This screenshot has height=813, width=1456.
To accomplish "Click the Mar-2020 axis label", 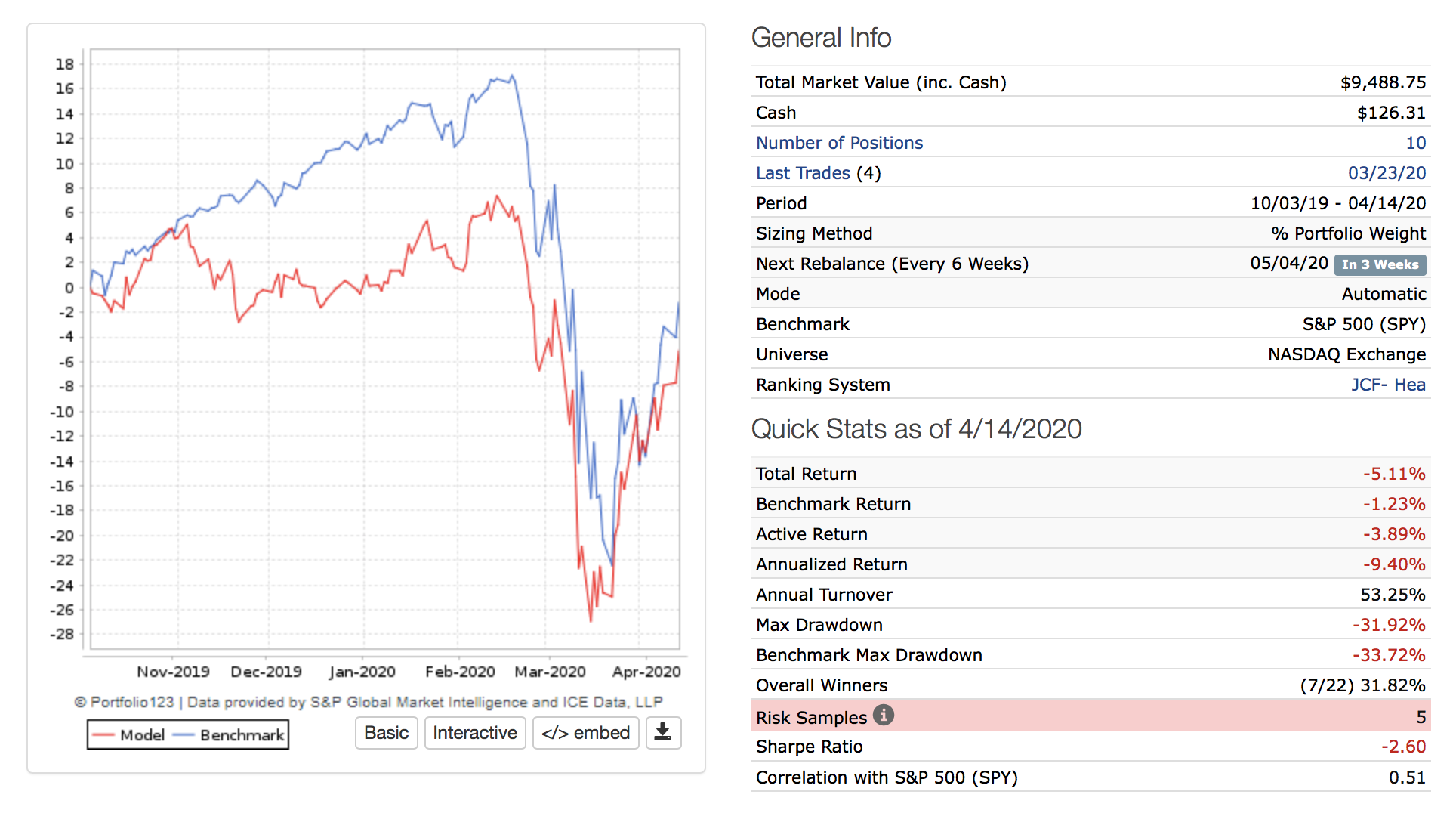I will [550, 672].
